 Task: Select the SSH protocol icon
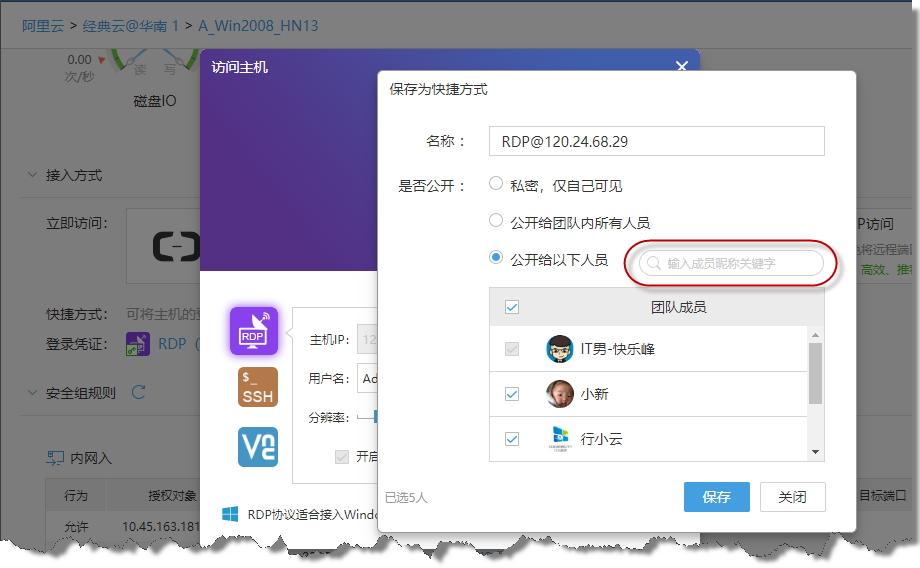coord(257,387)
